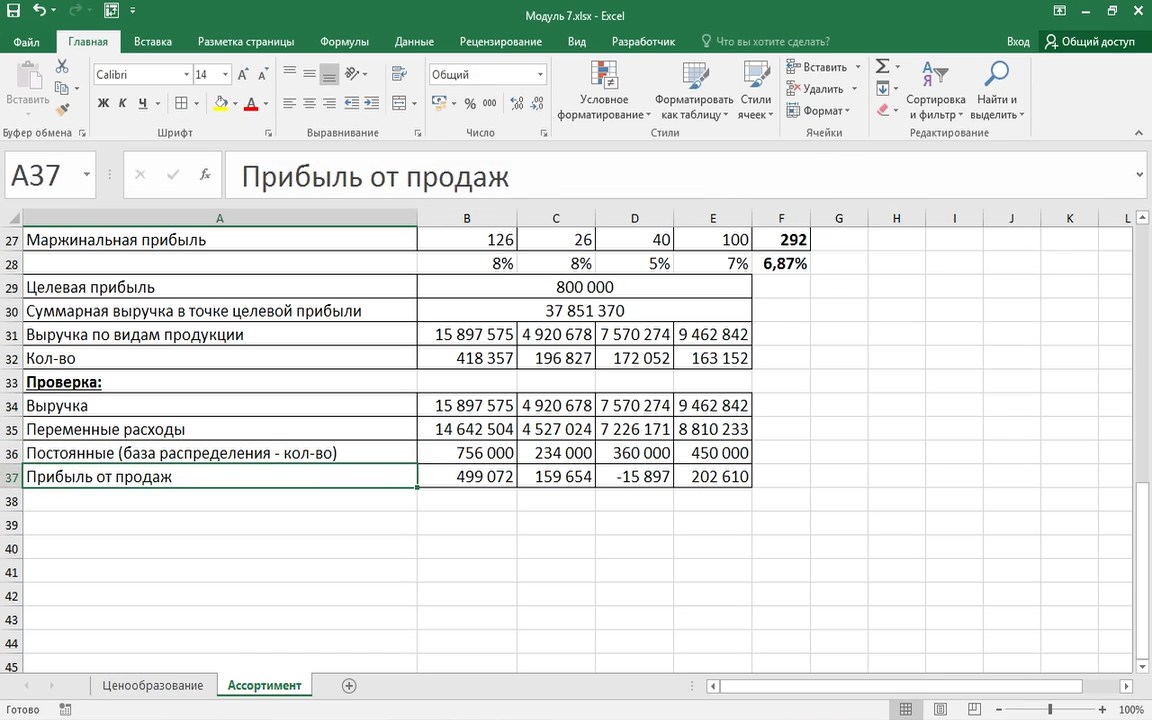Open Conditional Formatting (Условное форматирование)
Screen dimensions: 1152x720
(x=604, y=90)
